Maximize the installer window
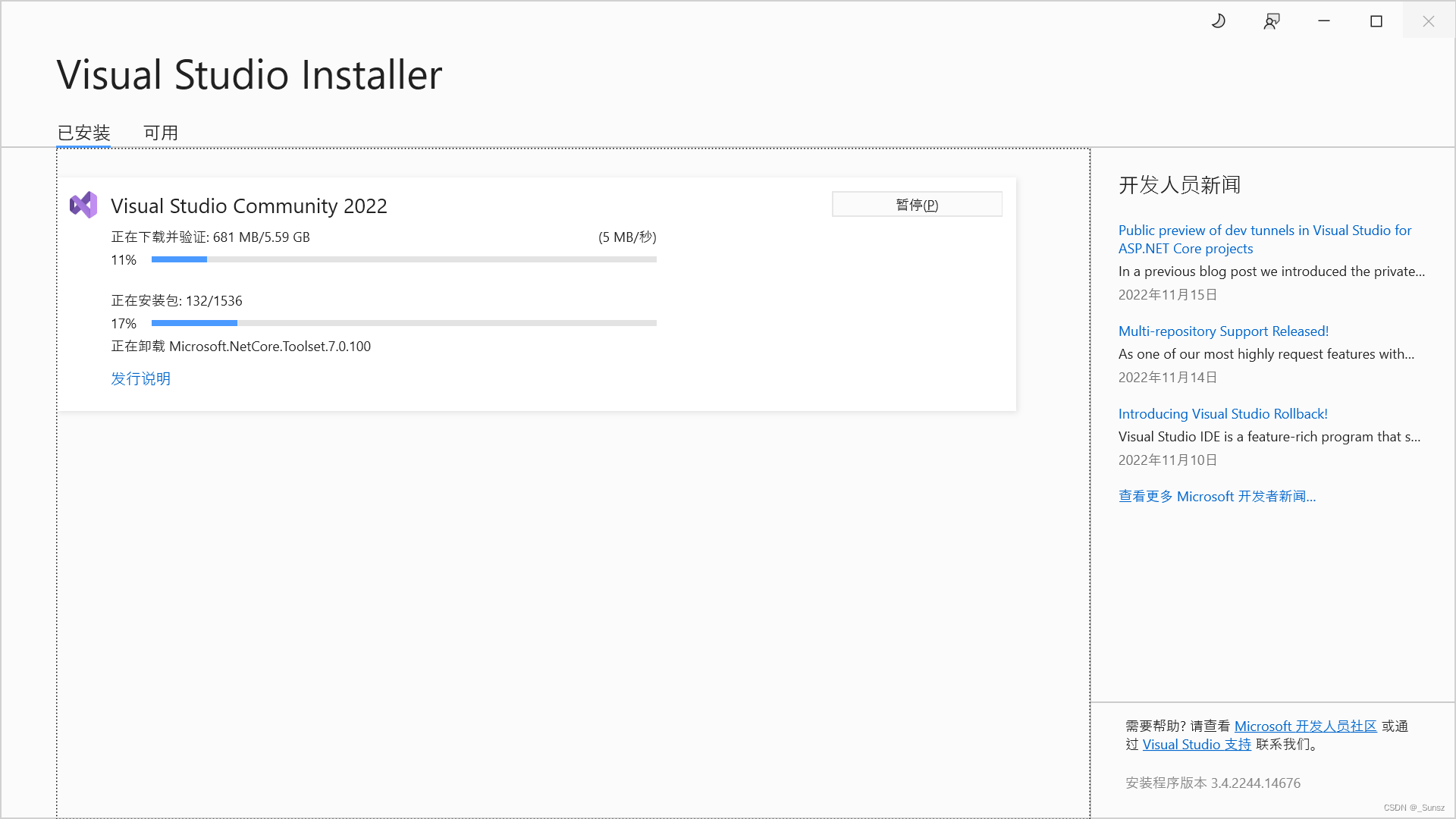This screenshot has width=1456, height=819. 1376,21
